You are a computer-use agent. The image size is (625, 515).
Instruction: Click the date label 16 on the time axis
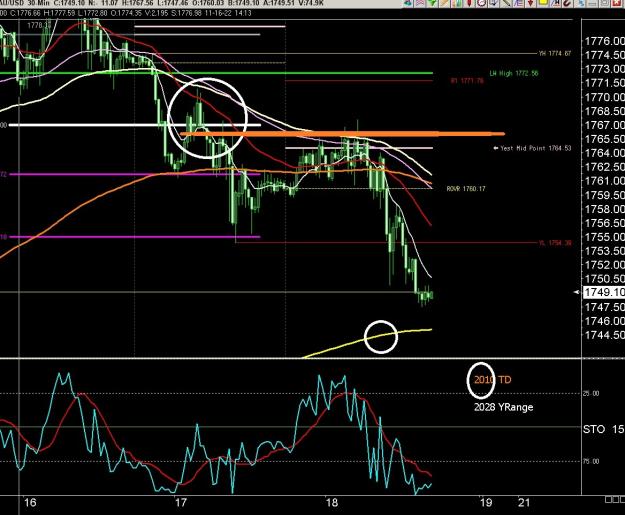click(x=30, y=502)
